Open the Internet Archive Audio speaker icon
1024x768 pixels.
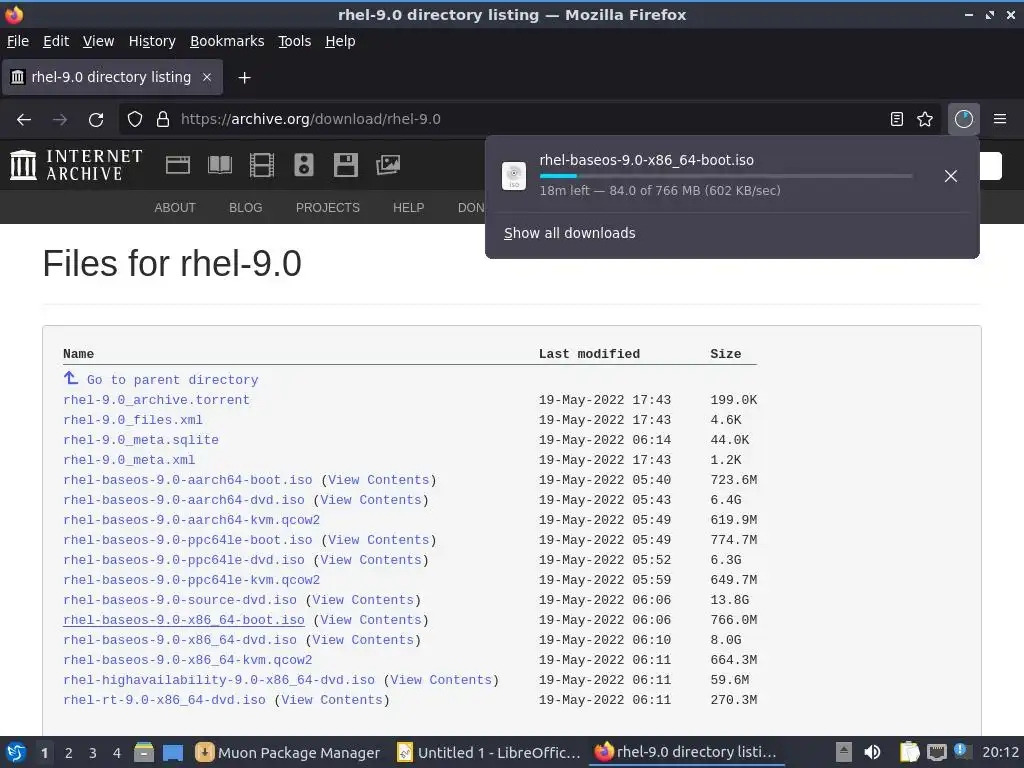click(x=304, y=165)
